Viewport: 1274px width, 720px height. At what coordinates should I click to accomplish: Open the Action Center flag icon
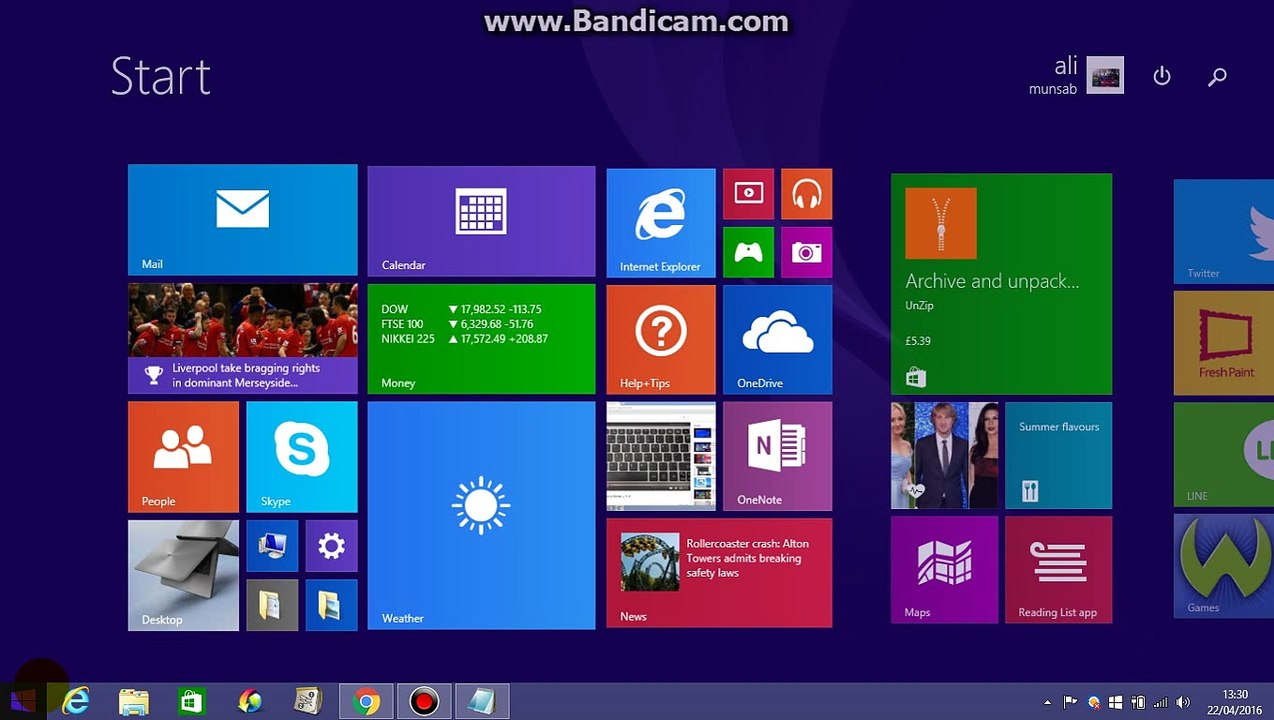(x=1070, y=702)
